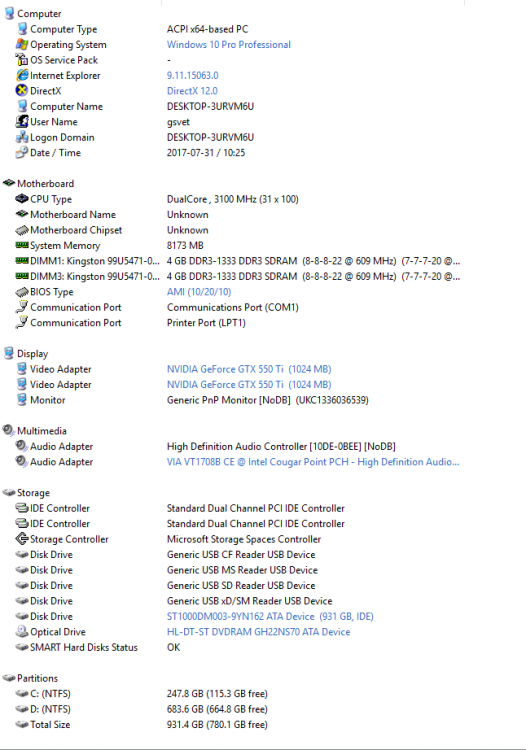Select 931.4 GB (780.1 GB free) value
The height and width of the screenshot is (750, 526).
pyautogui.click(x=217, y=725)
